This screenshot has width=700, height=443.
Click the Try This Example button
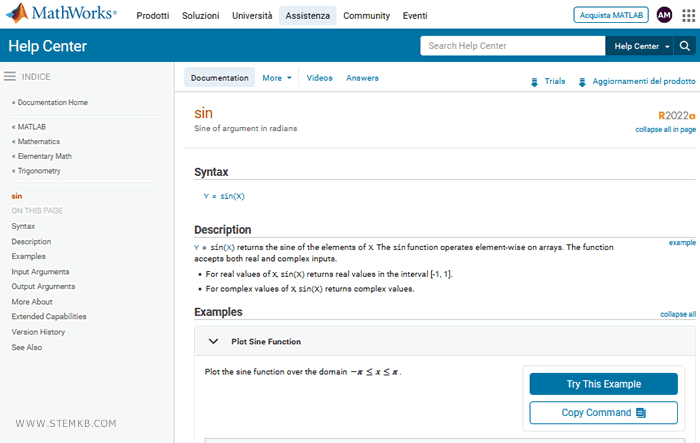pos(603,384)
